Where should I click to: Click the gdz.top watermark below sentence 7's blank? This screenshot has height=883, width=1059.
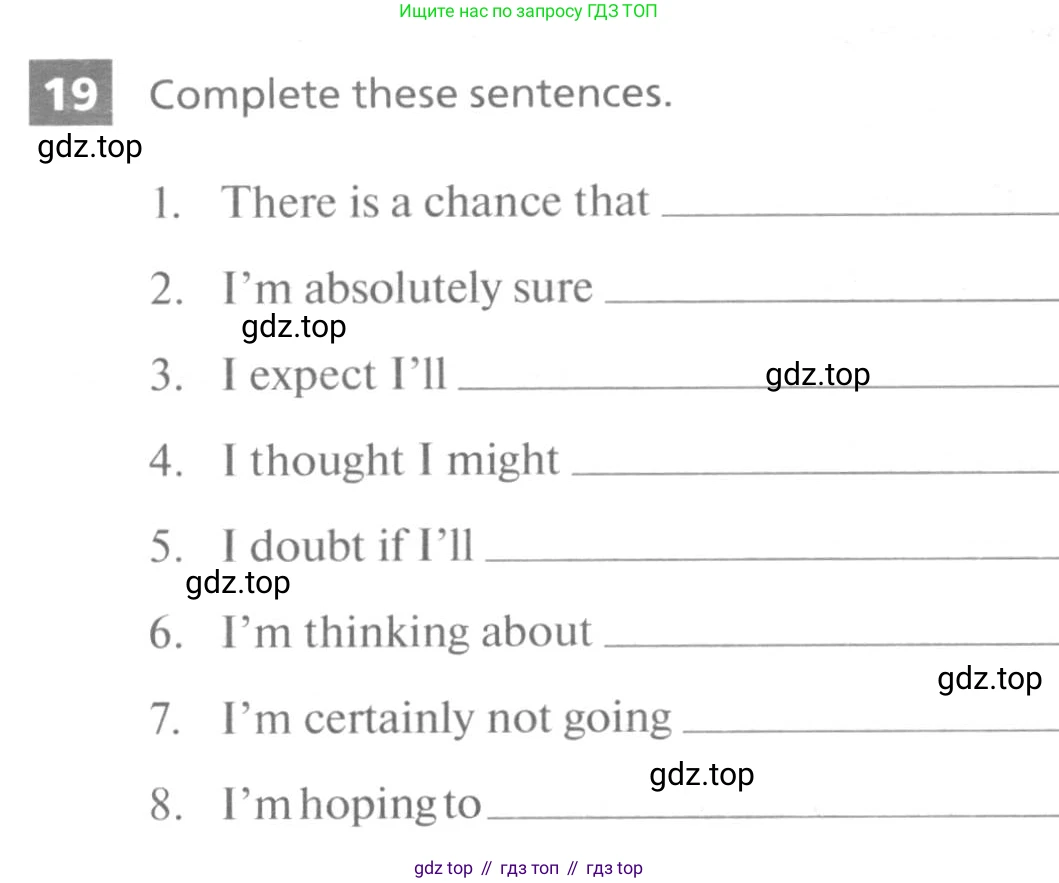(x=702, y=774)
